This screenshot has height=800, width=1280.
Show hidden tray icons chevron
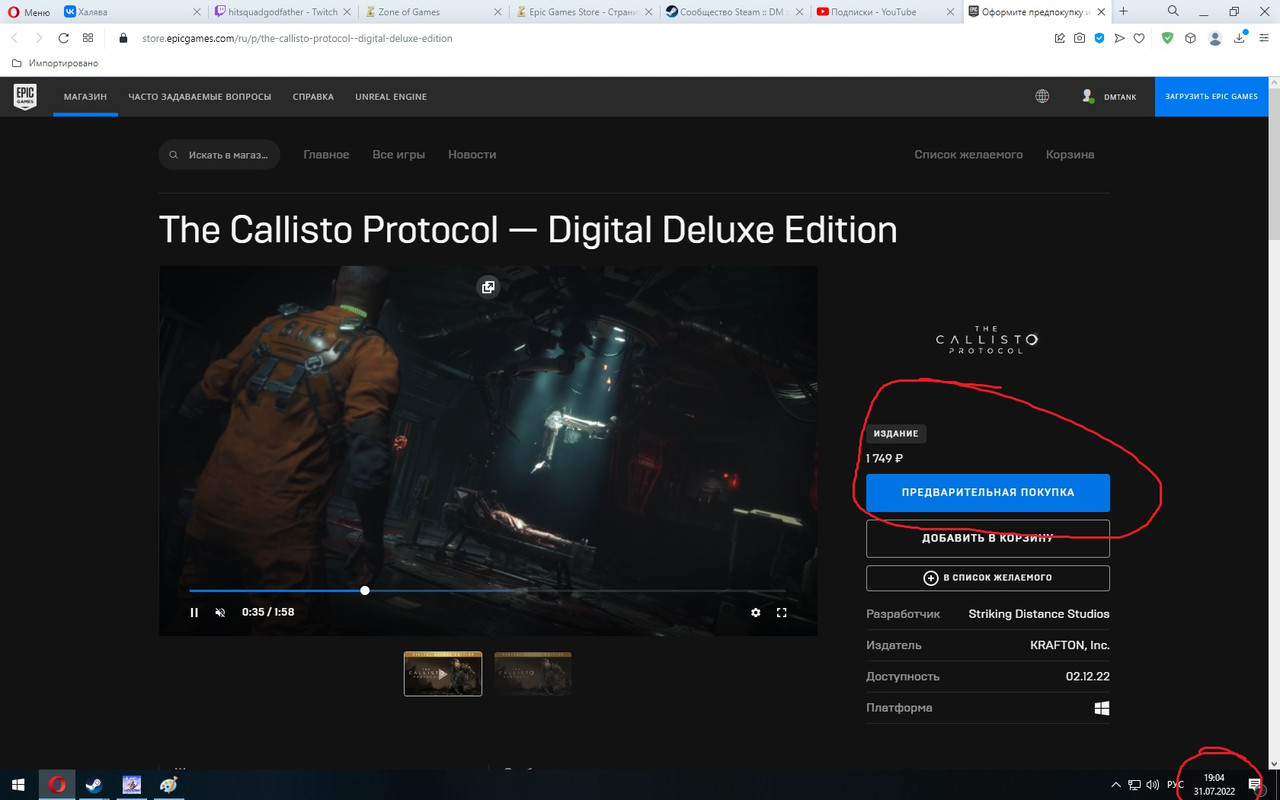pos(1116,785)
